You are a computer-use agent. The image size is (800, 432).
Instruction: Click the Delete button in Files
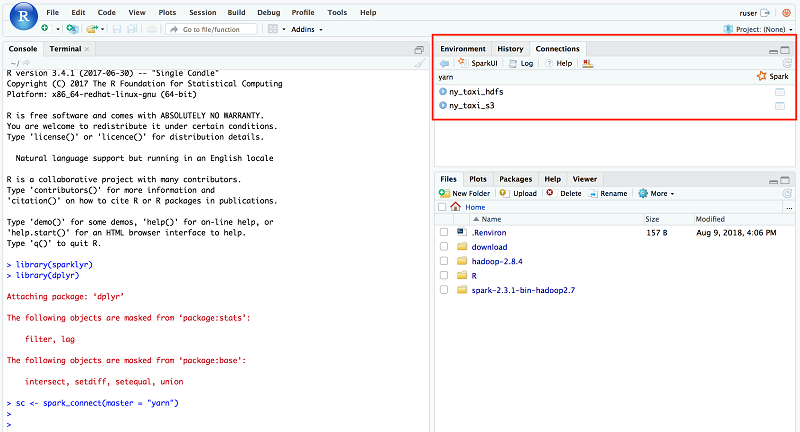564,193
